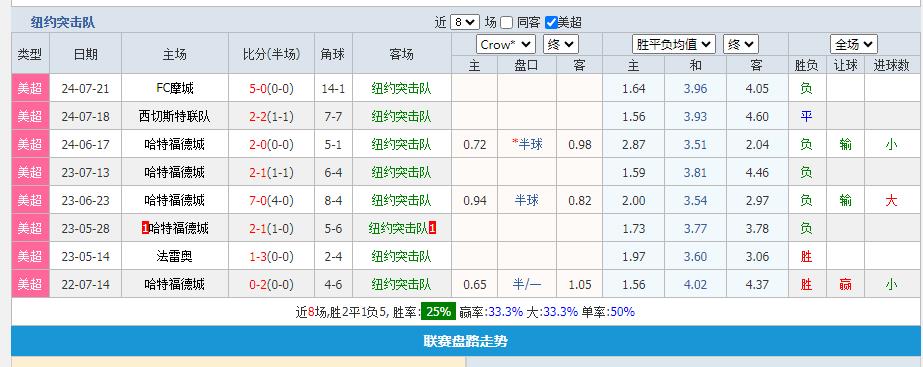Open 西切斯特联队 home team link
923x367 pixels.
(x=175, y=117)
